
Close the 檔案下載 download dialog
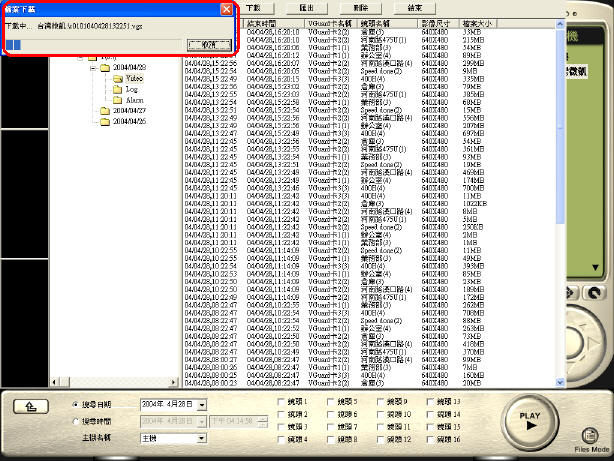tap(226, 9)
